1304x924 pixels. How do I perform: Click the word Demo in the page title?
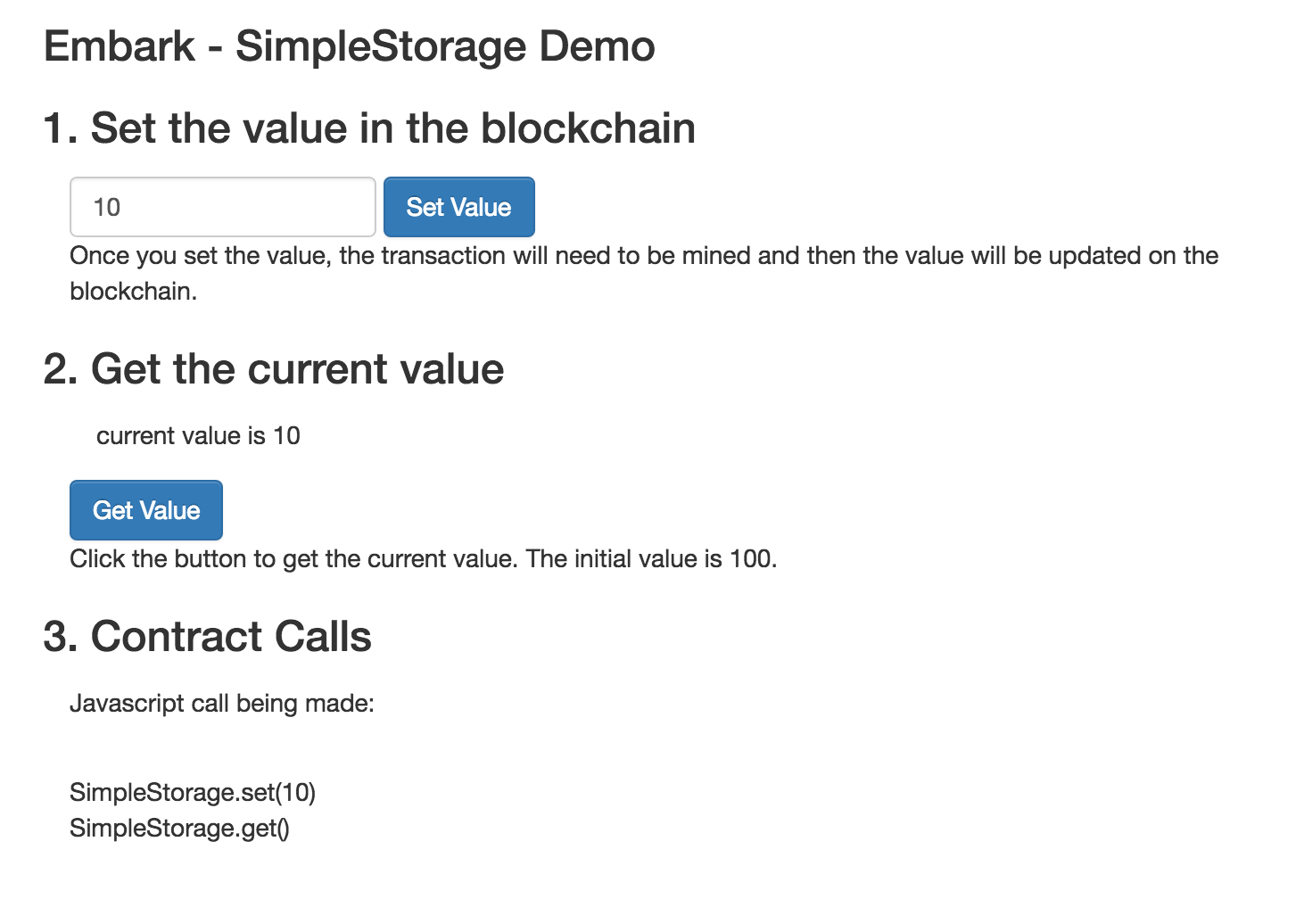(597, 46)
